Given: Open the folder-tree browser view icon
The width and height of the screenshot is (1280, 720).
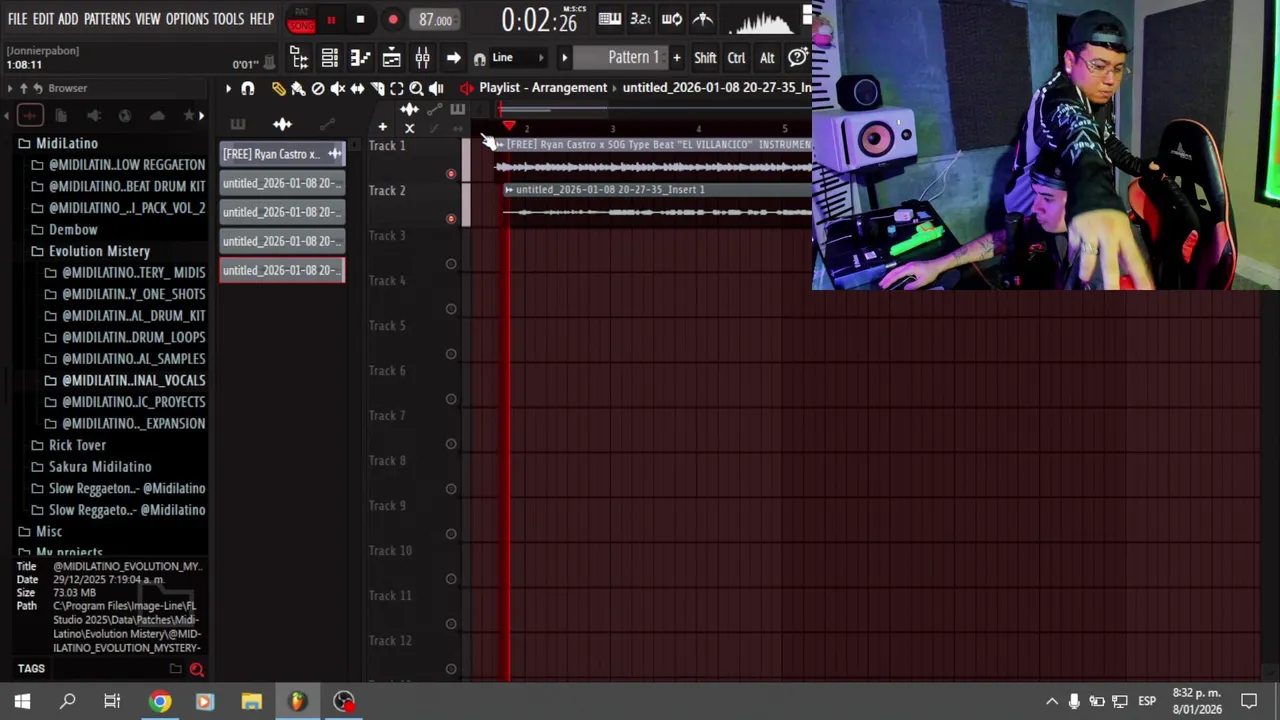Looking at the screenshot, I should 299,58.
